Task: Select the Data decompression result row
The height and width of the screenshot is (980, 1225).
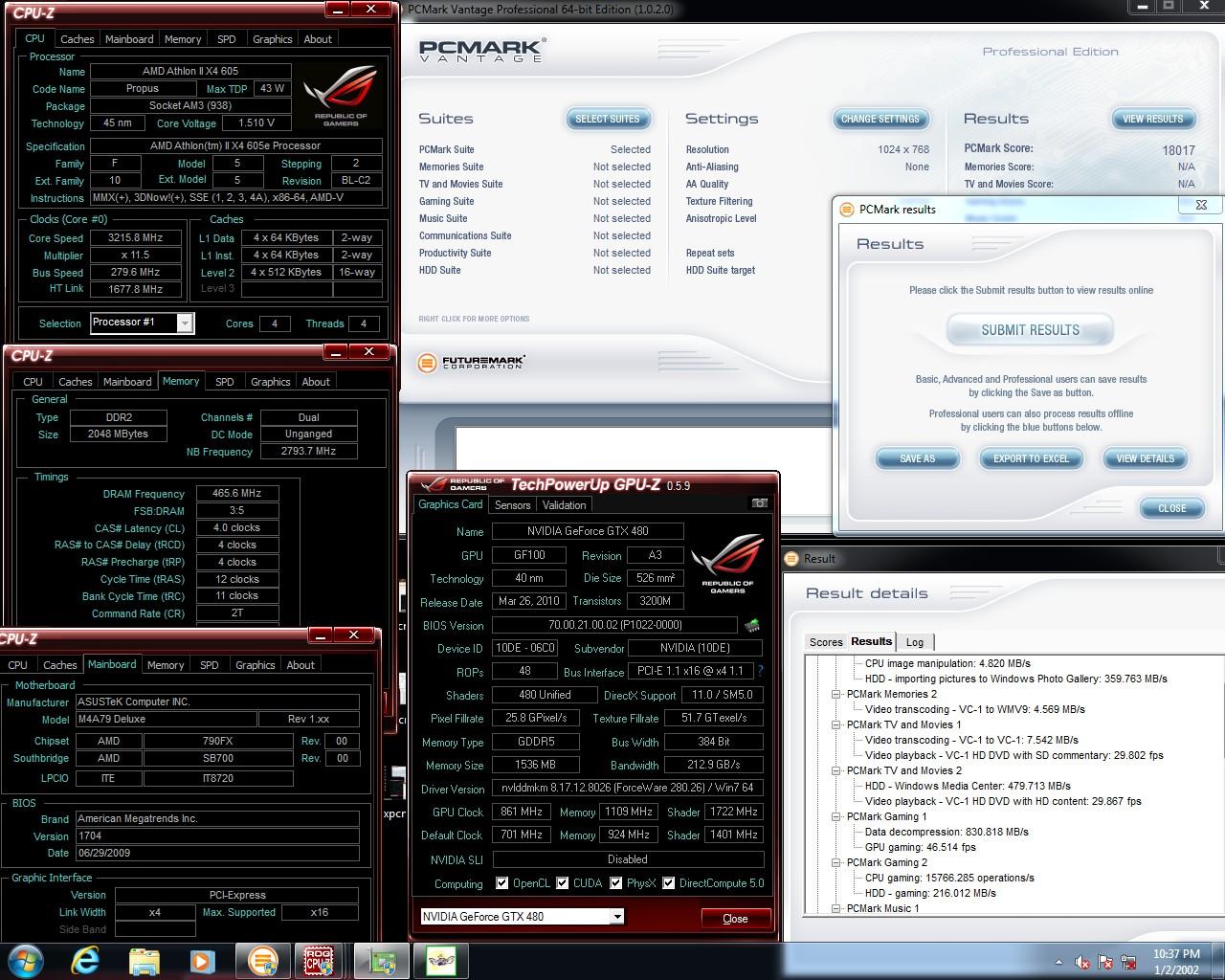Action: coord(947,832)
